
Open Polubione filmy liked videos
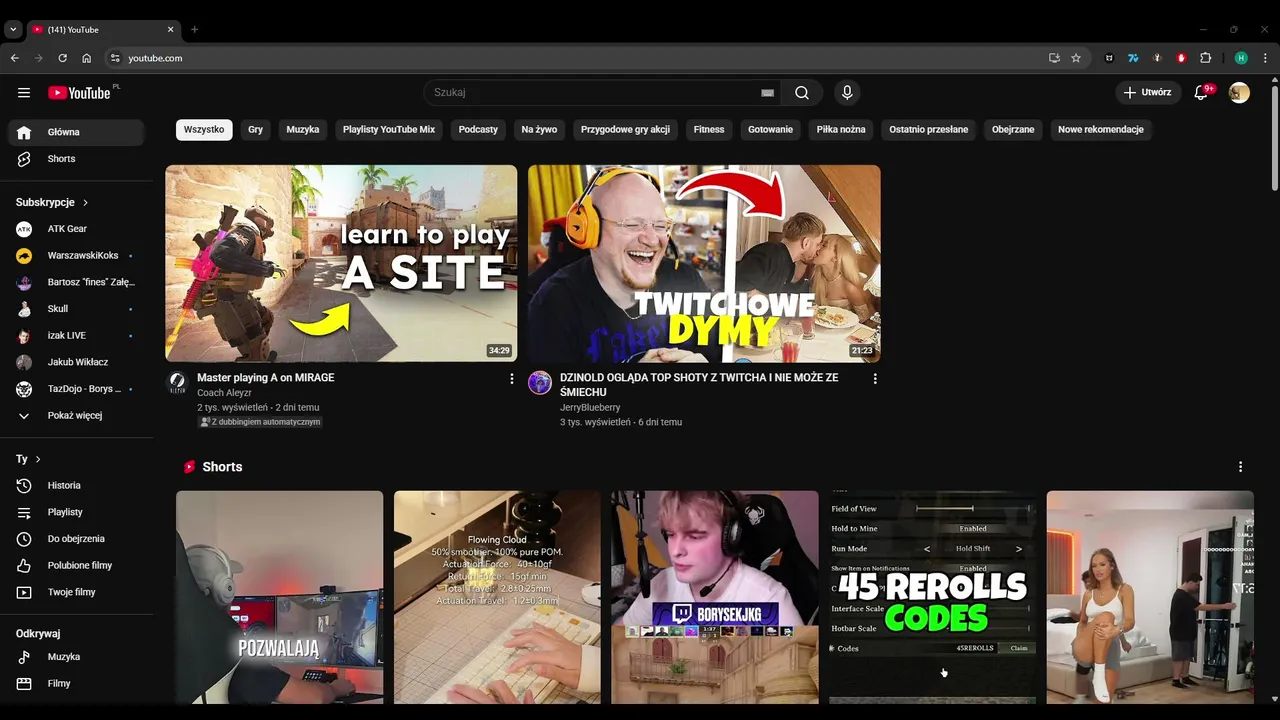pos(76,565)
